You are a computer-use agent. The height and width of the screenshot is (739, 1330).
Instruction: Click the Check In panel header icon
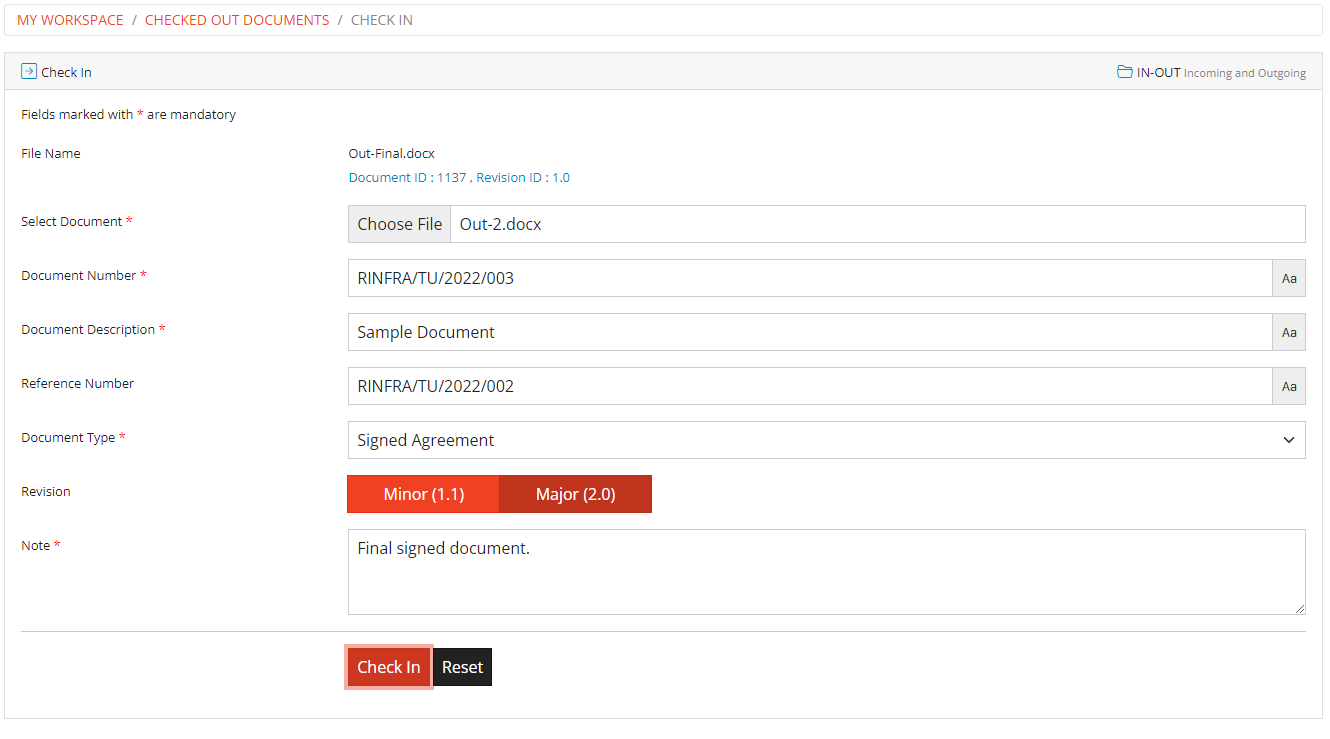click(29, 72)
